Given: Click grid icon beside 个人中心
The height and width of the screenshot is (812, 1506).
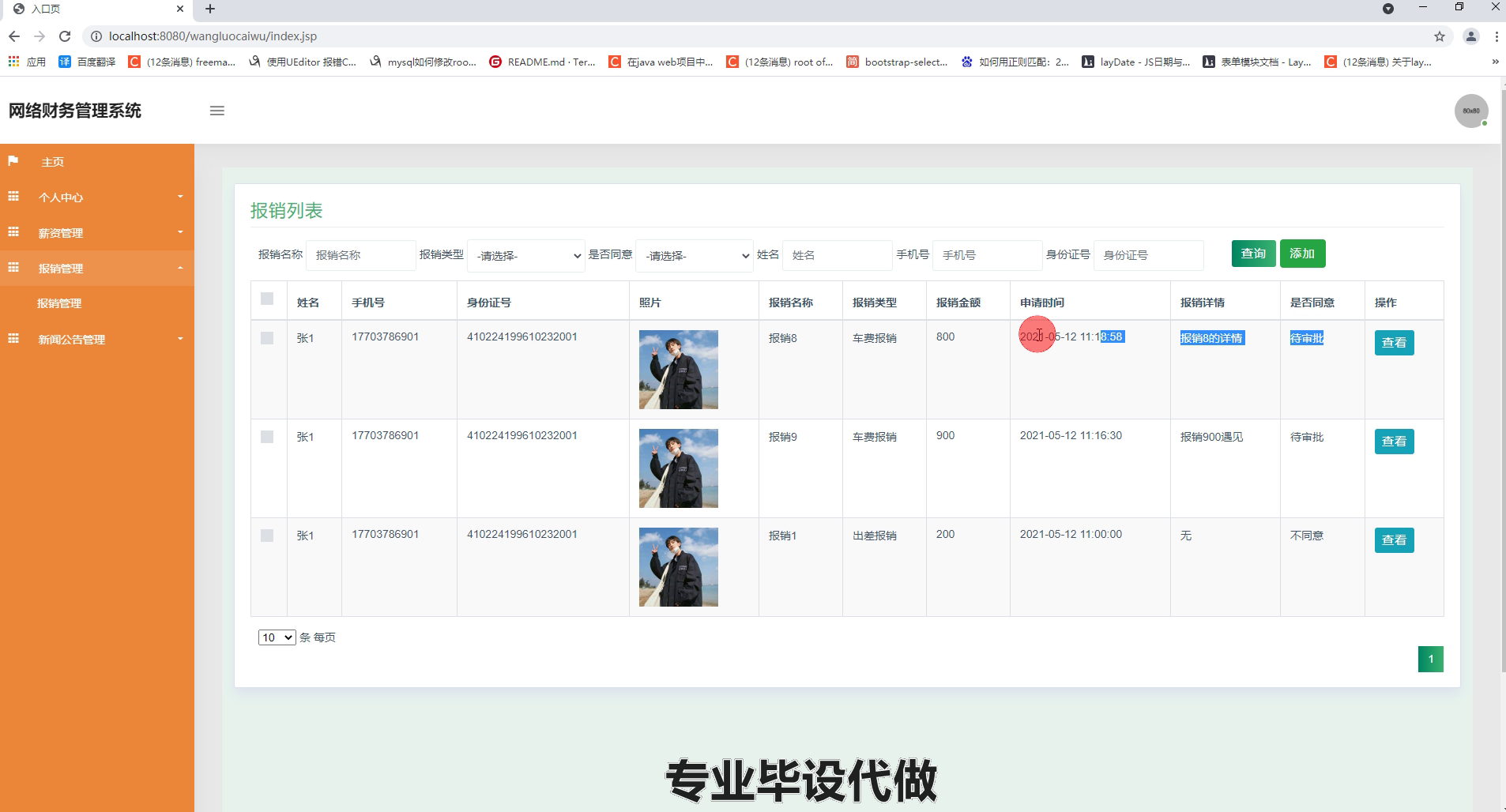Looking at the screenshot, I should (x=13, y=196).
